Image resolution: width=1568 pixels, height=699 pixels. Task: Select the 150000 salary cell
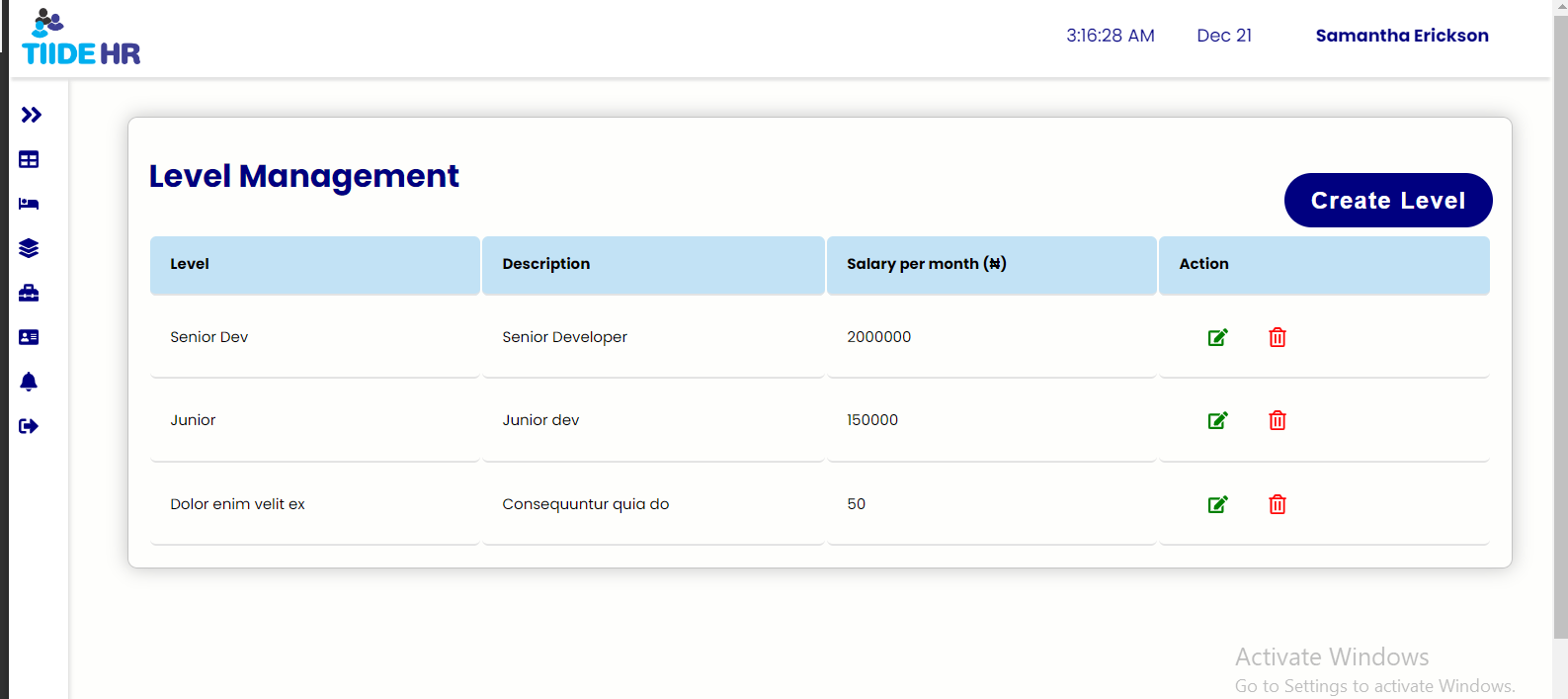click(x=991, y=420)
